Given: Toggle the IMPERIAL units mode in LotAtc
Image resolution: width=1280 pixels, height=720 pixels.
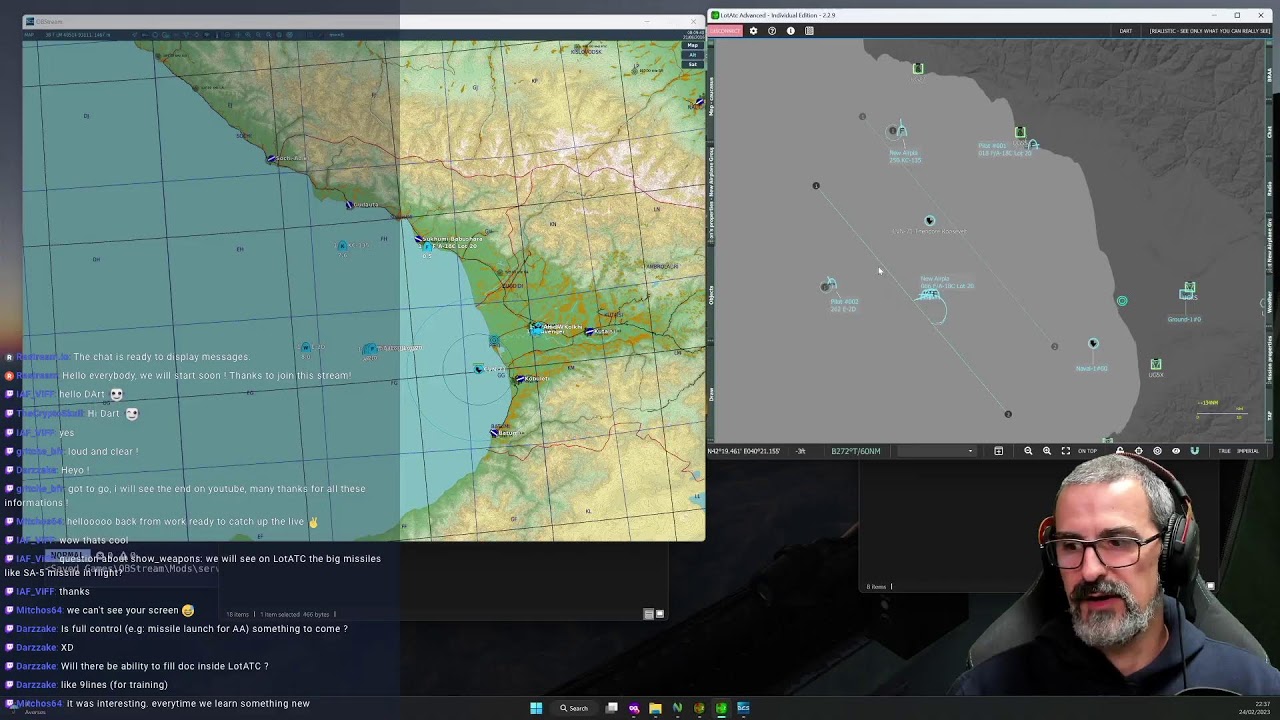Looking at the screenshot, I should point(1248,451).
